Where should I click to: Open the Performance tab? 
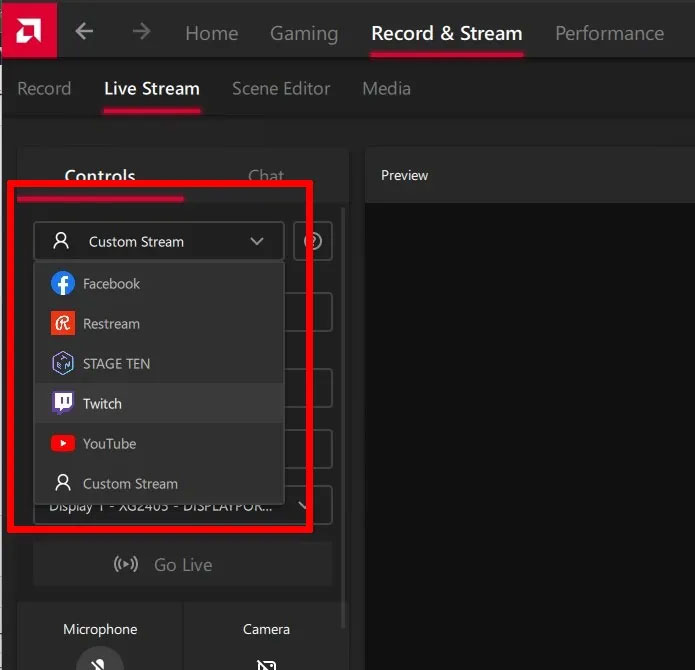pyautogui.click(x=609, y=33)
